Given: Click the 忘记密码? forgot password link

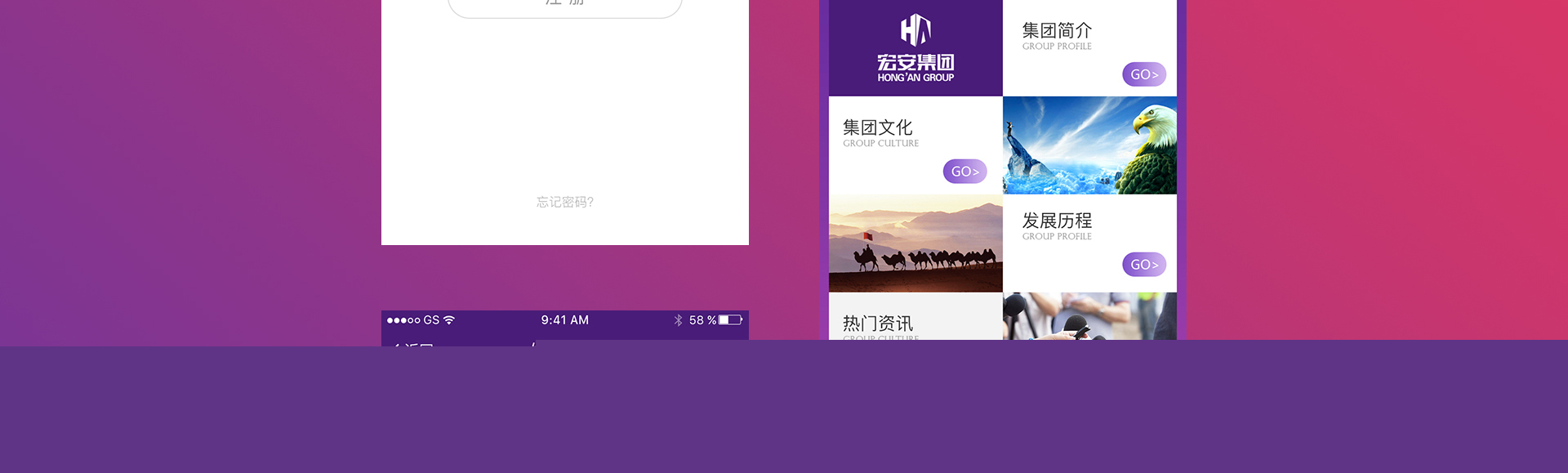Looking at the screenshot, I should coord(565,202).
